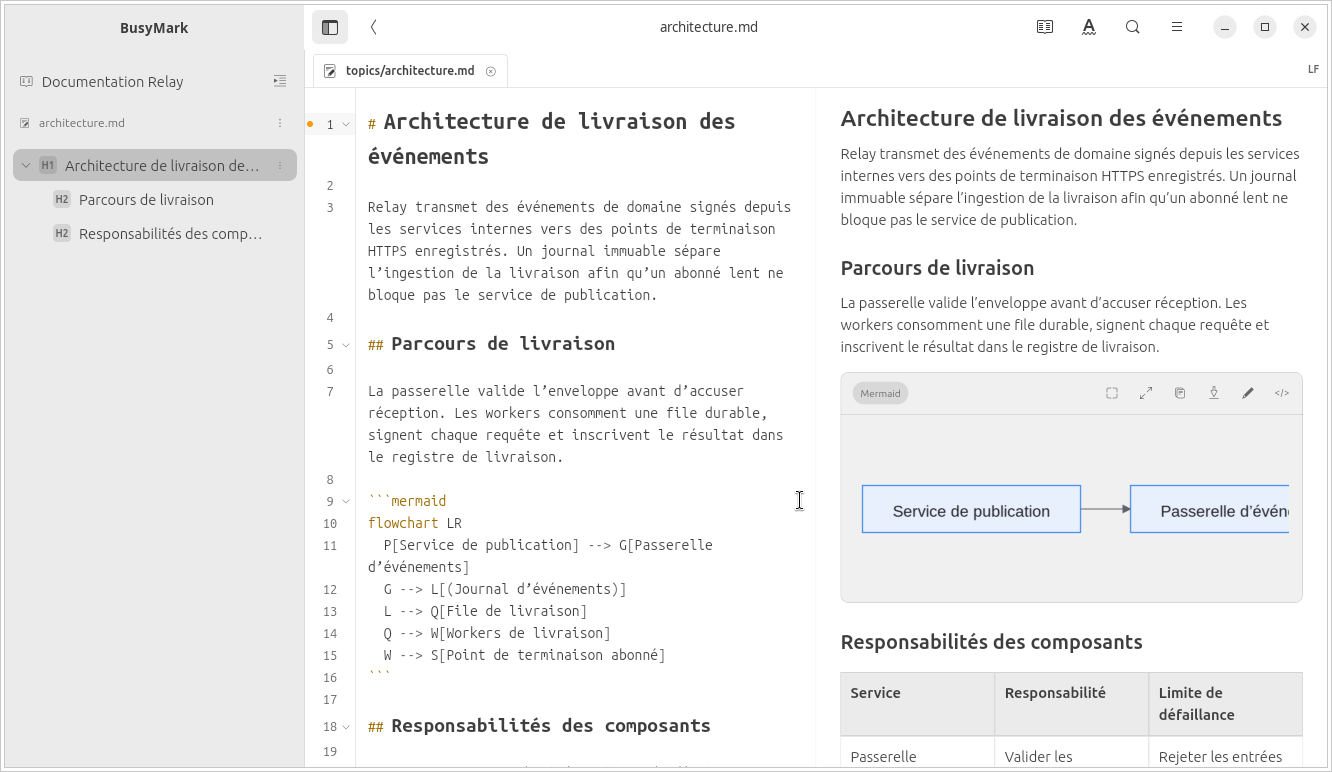Click the H1 badge in the outline
This screenshot has height=772, width=1332.
pyautogui.click(x=48, y=165)
